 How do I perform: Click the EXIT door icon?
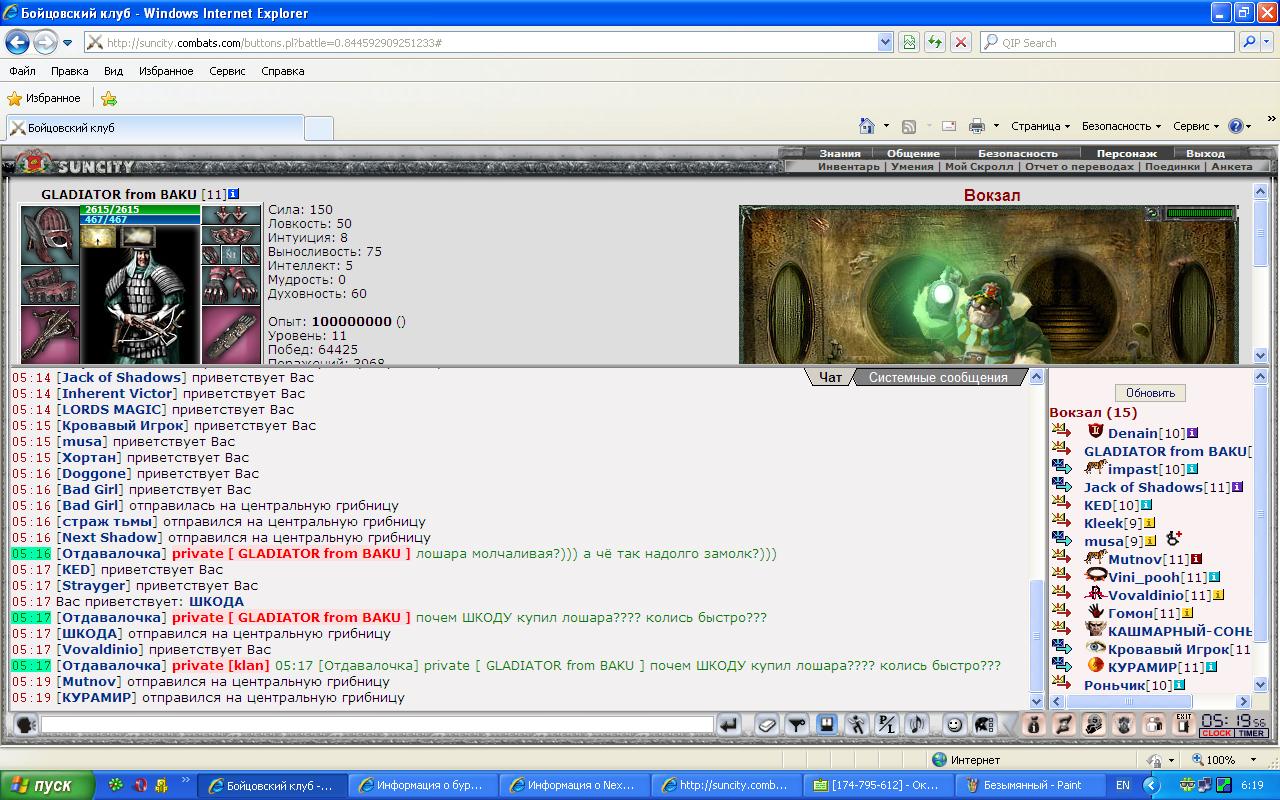1184,724
